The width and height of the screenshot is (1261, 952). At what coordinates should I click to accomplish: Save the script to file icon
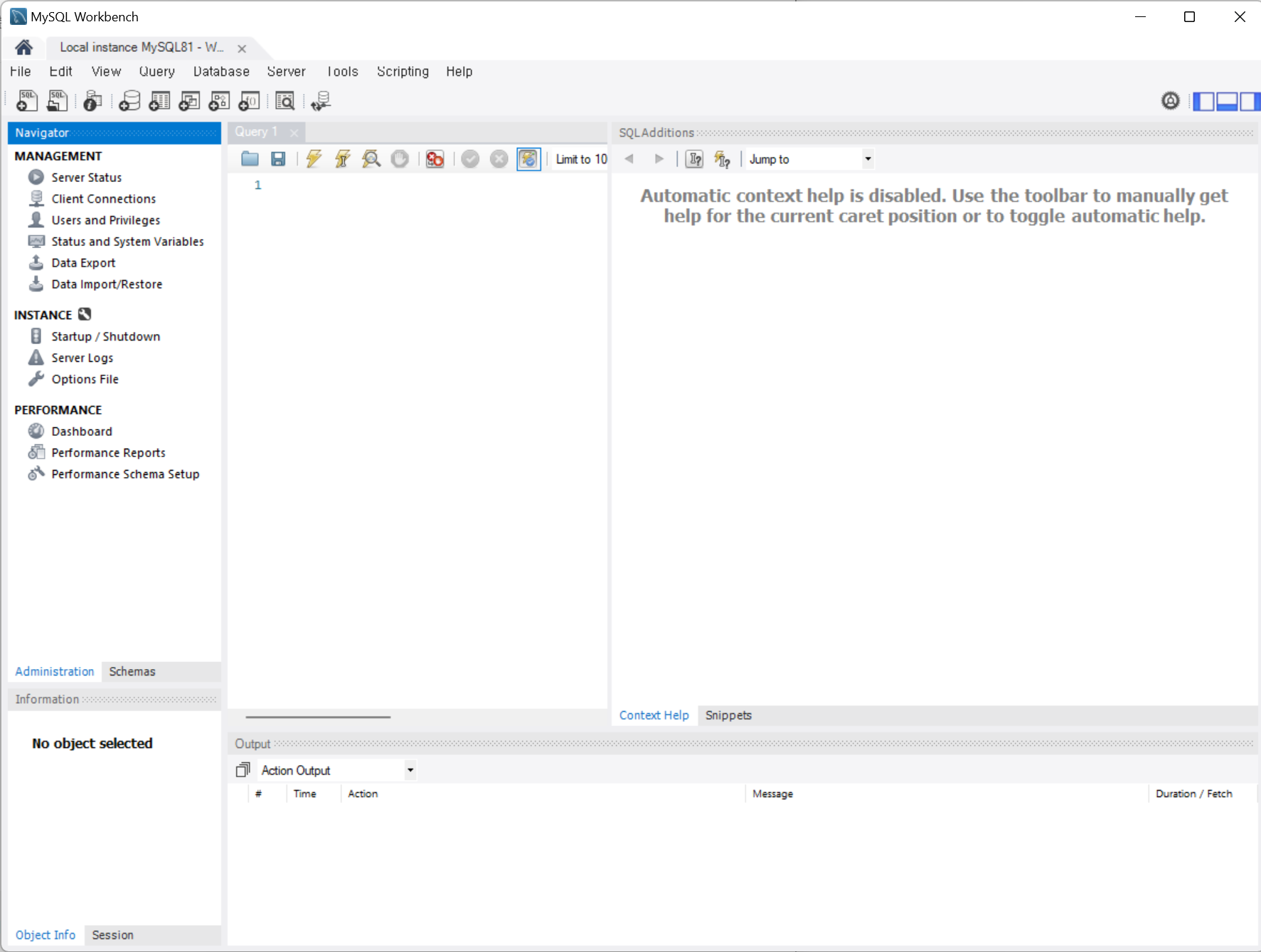click(x=278, y=159)
